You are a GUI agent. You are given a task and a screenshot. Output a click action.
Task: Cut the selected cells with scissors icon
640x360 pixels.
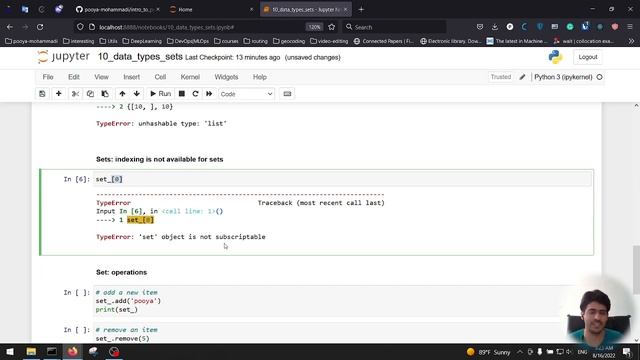(x=75, y=94)
